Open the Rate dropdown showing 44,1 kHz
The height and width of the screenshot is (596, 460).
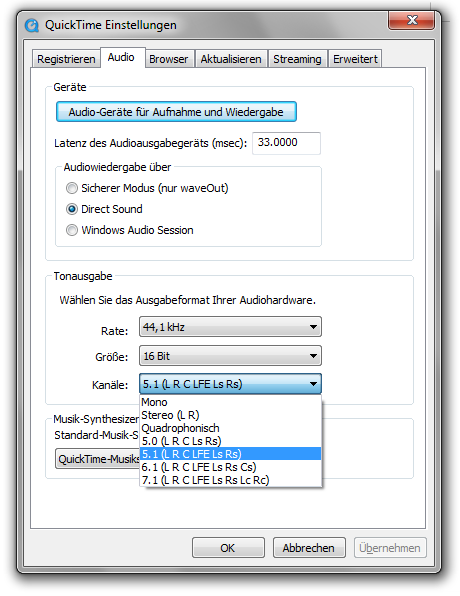(x=230, y=327)
